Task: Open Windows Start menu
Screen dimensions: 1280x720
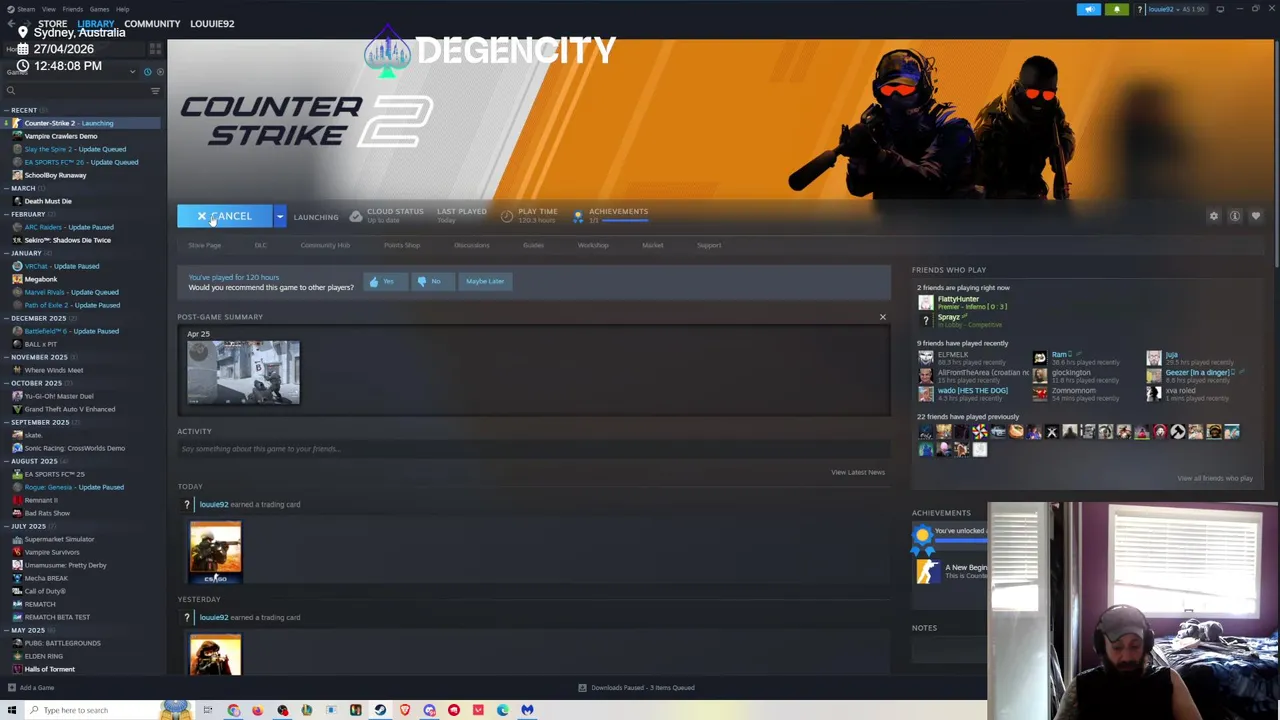Action: pos(12,710)
